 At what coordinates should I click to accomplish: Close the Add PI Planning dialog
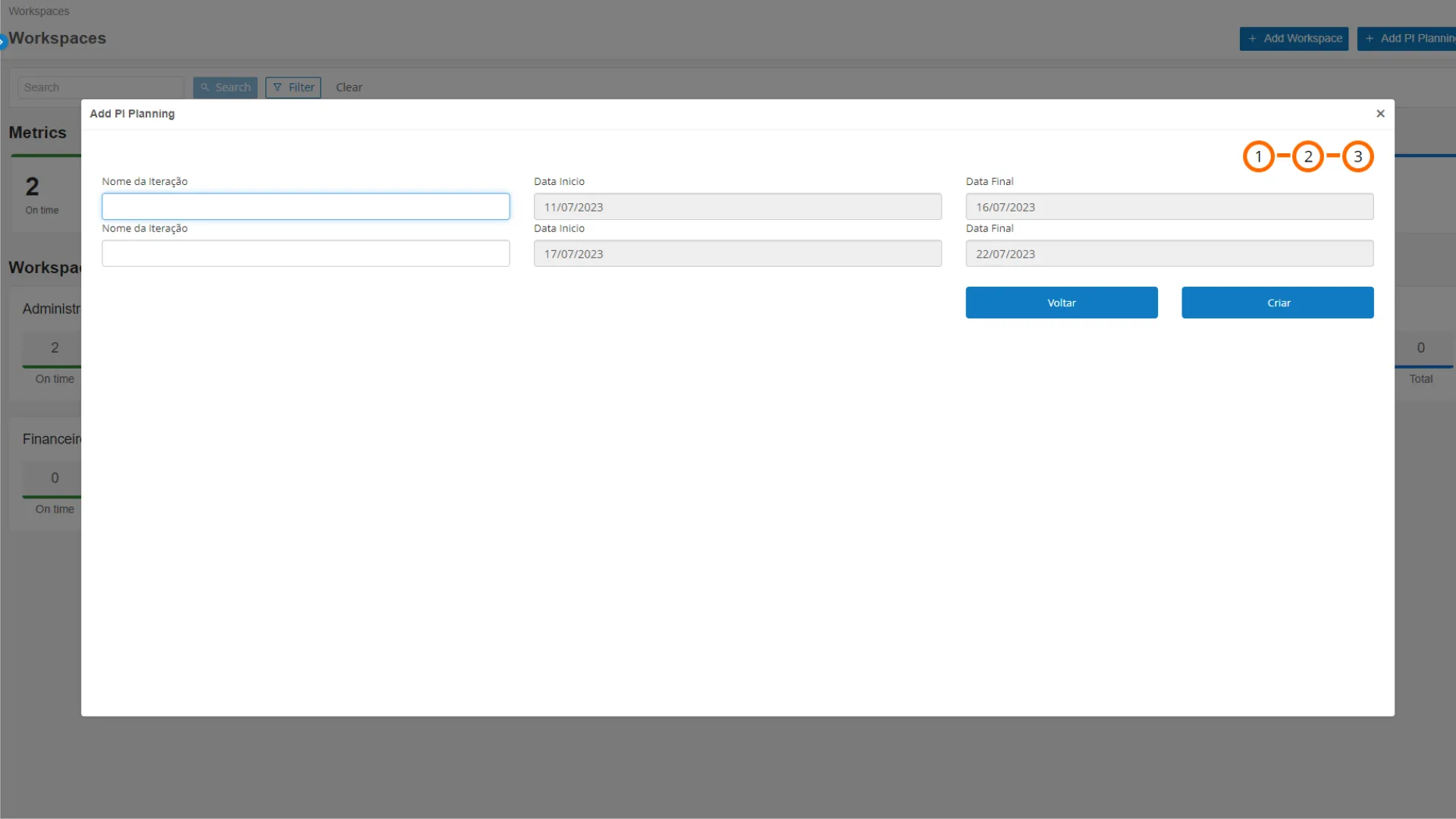click(x=1380, y=114)
